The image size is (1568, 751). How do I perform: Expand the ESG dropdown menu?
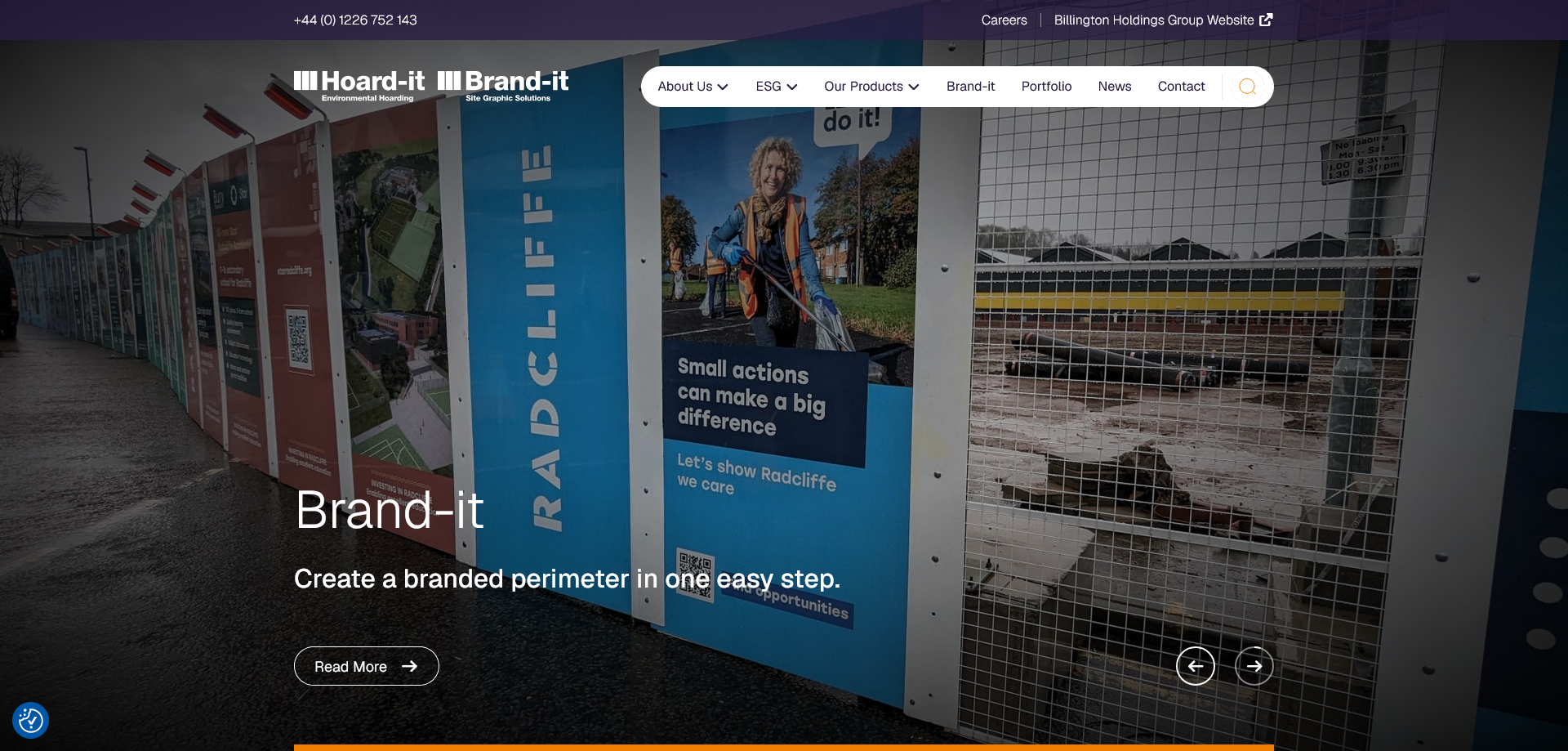(x=777, y=87)
